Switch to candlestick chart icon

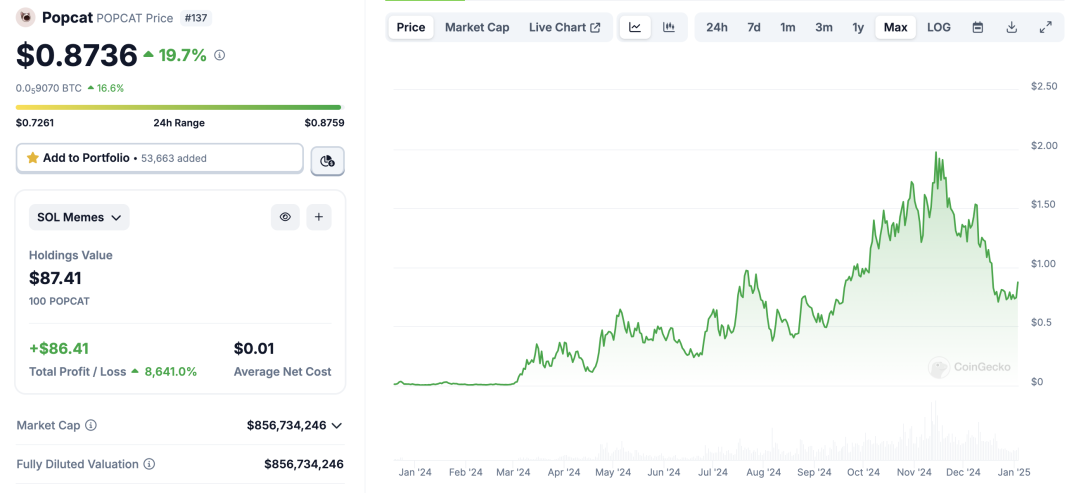669,27
